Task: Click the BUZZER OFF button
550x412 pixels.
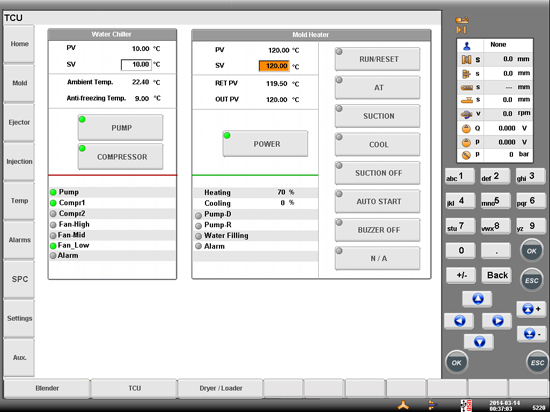Action: point(377,230)
